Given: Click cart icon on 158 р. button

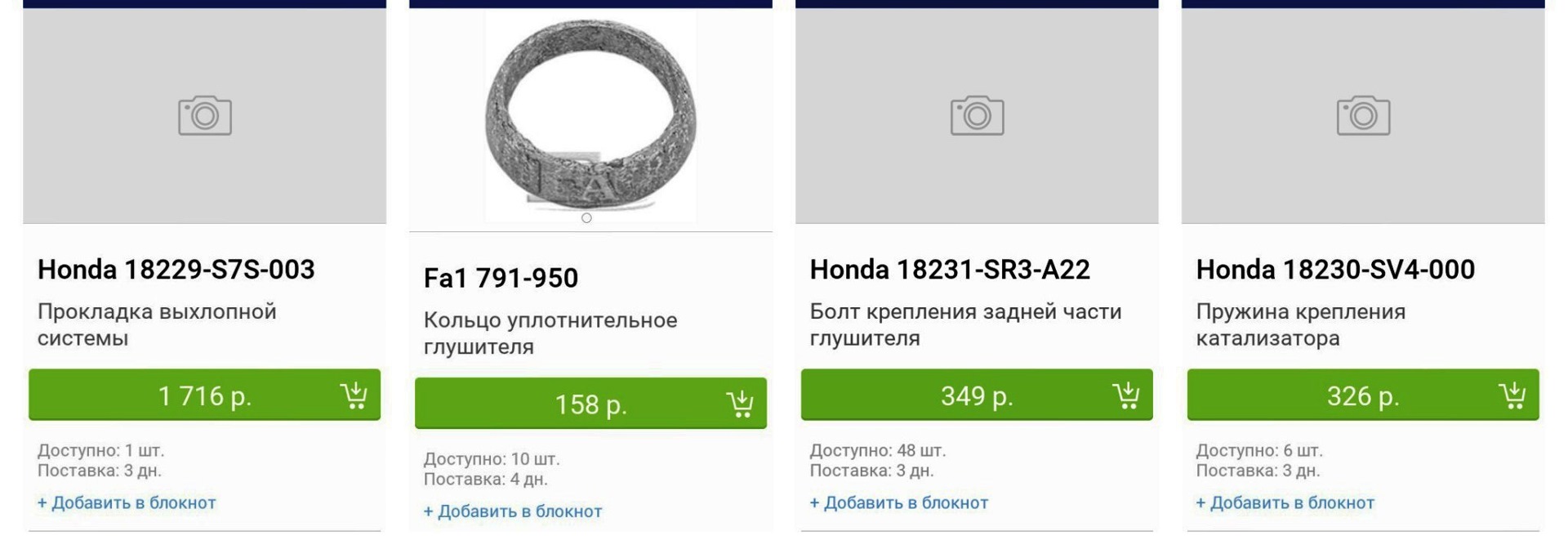Looking at the screenshot, I should [x=740, y=404].
